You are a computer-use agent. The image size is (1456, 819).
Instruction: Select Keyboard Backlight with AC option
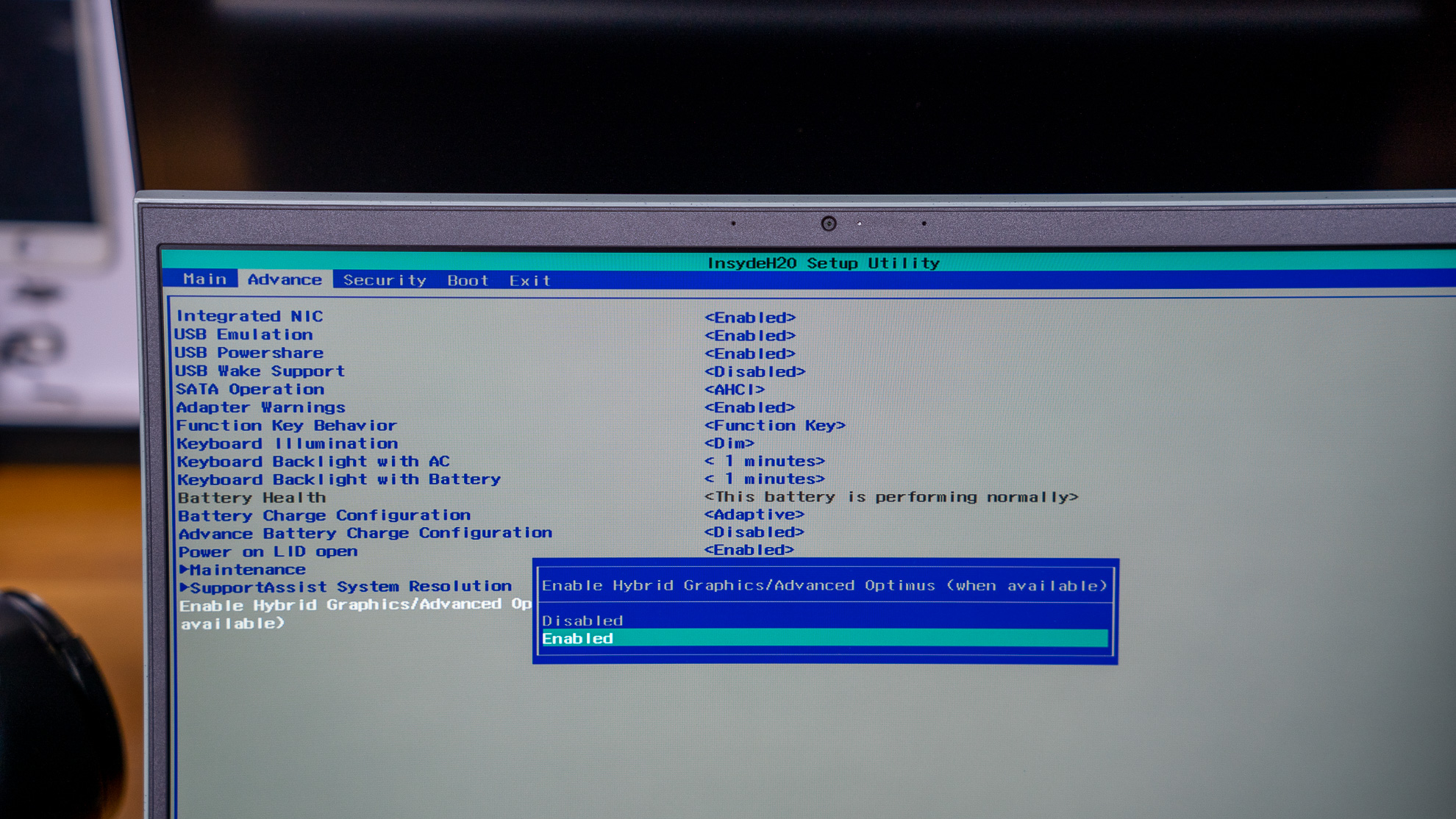313,462
